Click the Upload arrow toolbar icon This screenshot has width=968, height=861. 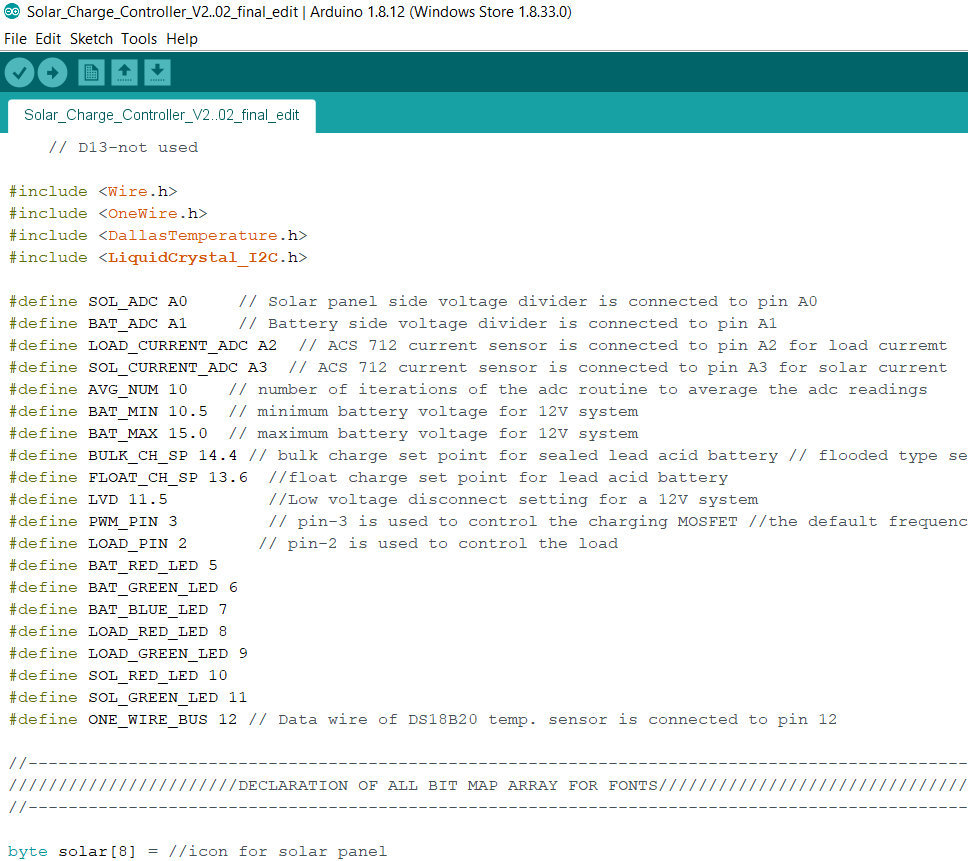point(52,72)
